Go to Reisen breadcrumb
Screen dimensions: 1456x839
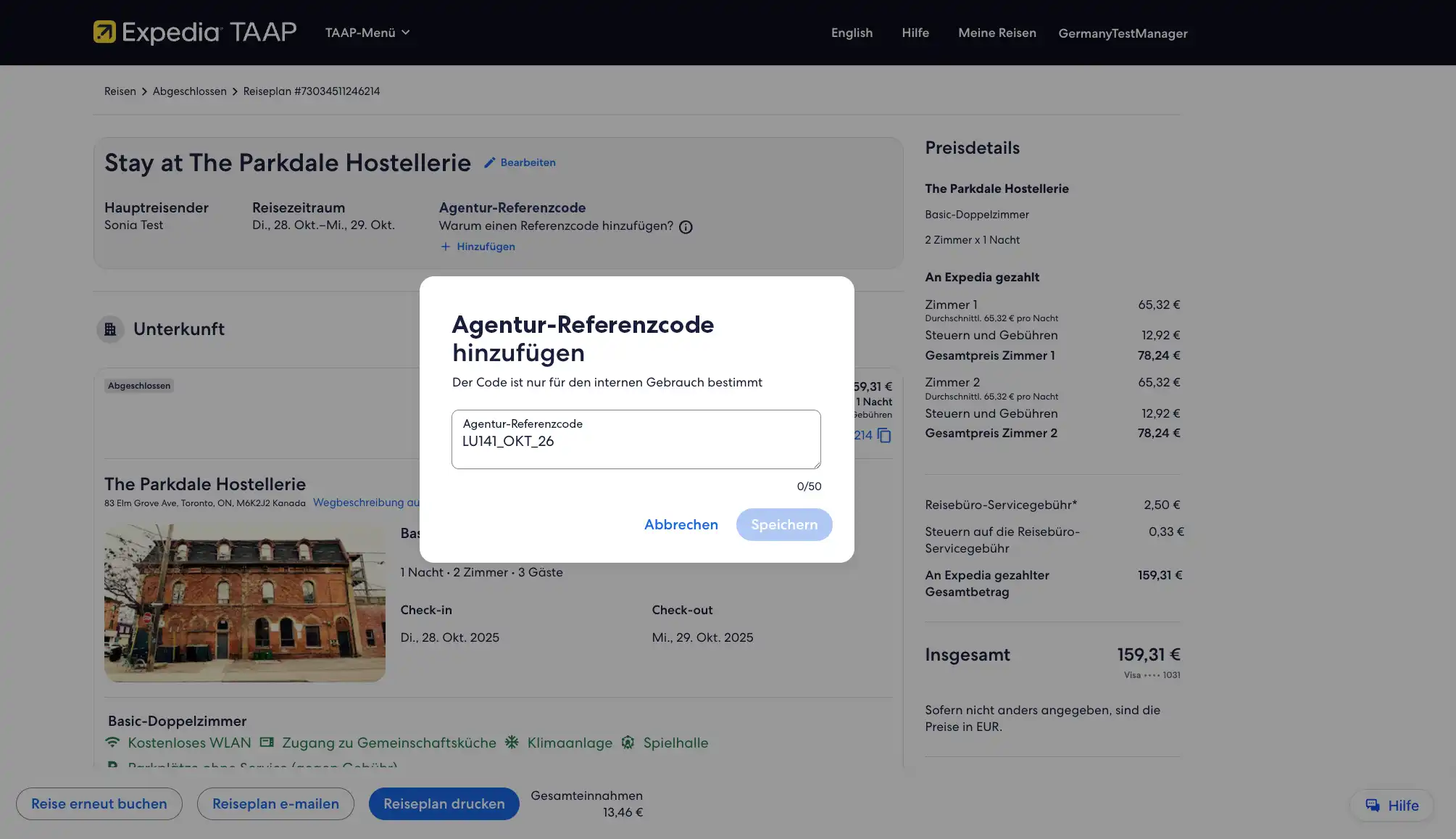(x=120, y=91)
